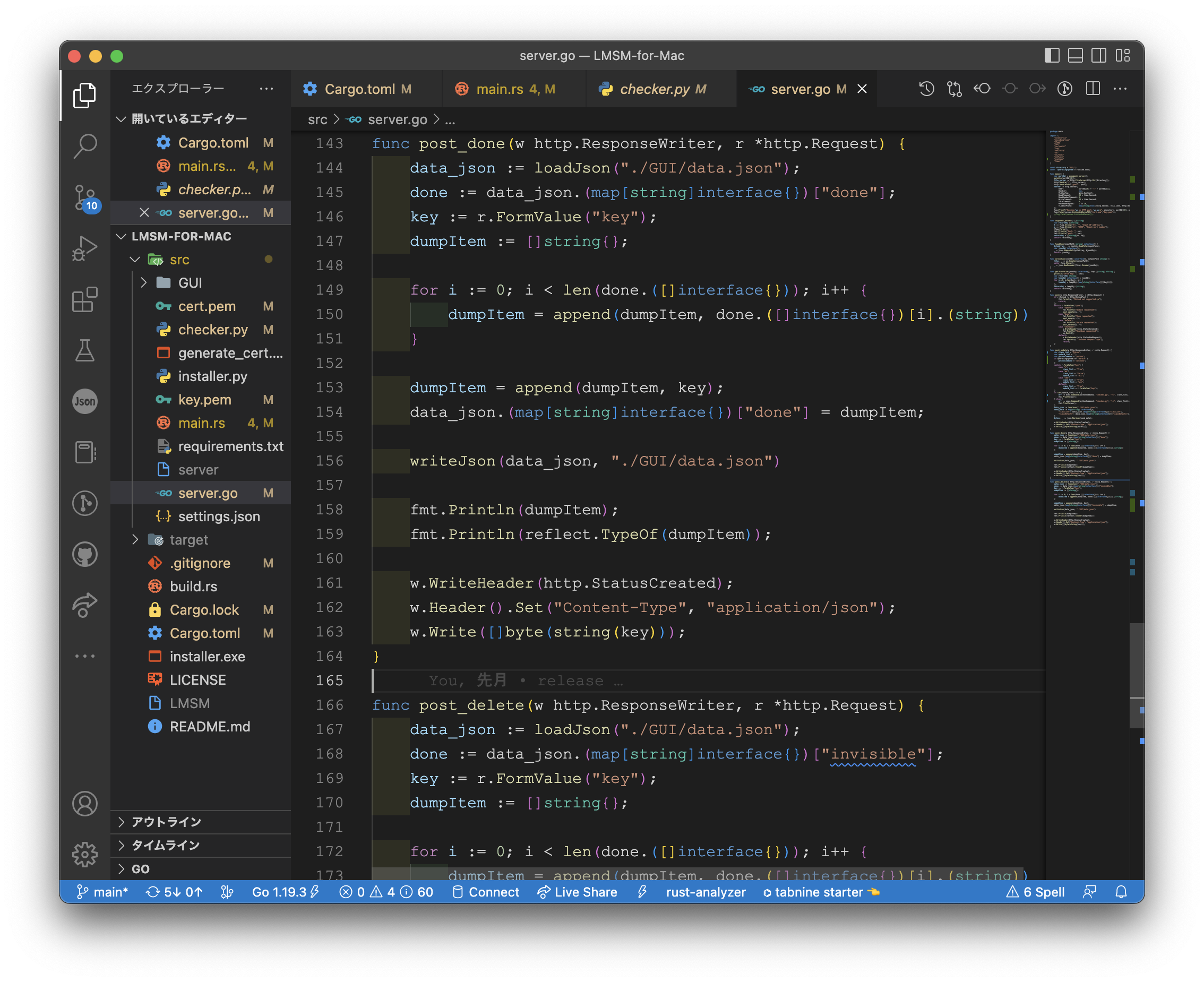
Task: Open the Search view in activity bar
Action: coord(85,146)
